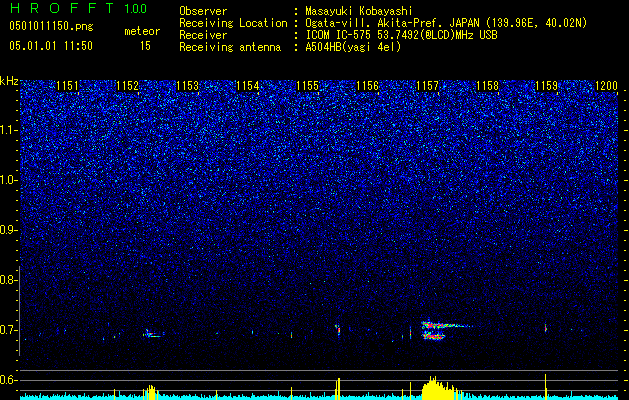The image size is (629, 400).
Task: Select the Ogata-vill. Akita-Pref. JAPAN location text
Action: pos(446,24)
